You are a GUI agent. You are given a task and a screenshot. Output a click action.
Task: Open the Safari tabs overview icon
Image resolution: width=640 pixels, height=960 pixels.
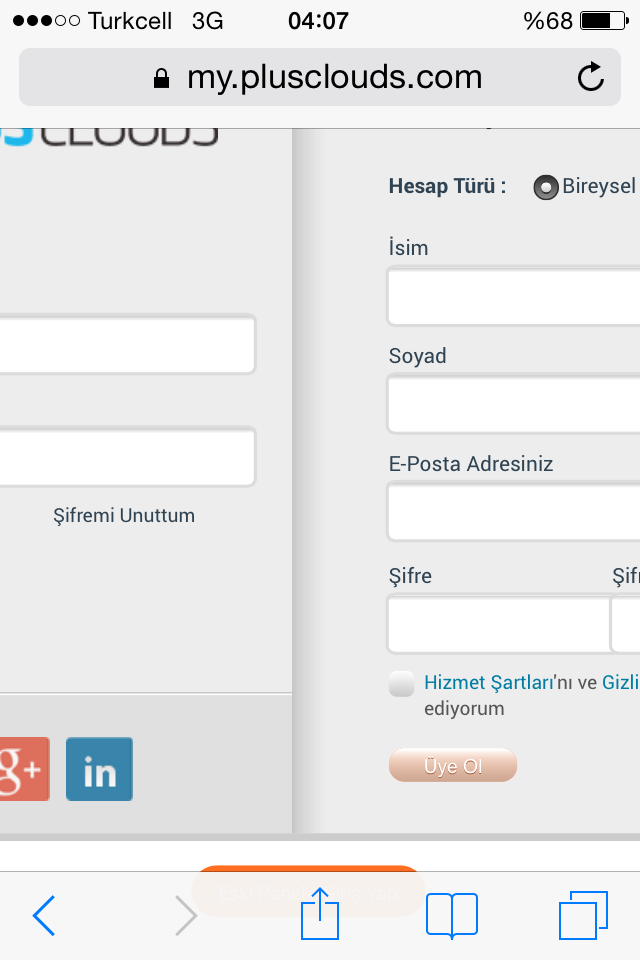click(x=584, y=915)
